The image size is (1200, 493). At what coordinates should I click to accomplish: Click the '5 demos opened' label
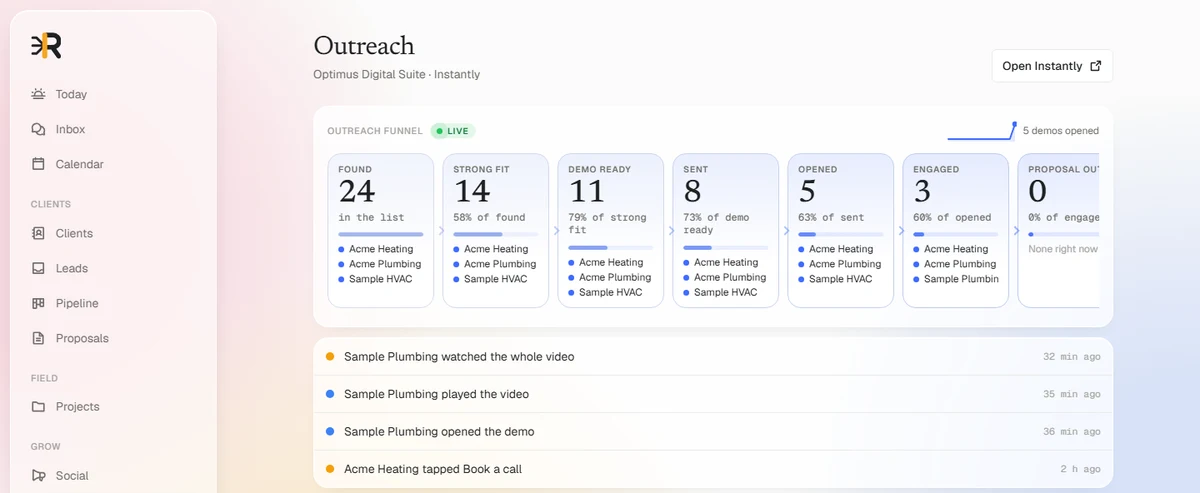pyautogui.click(x=1061, y=131)
